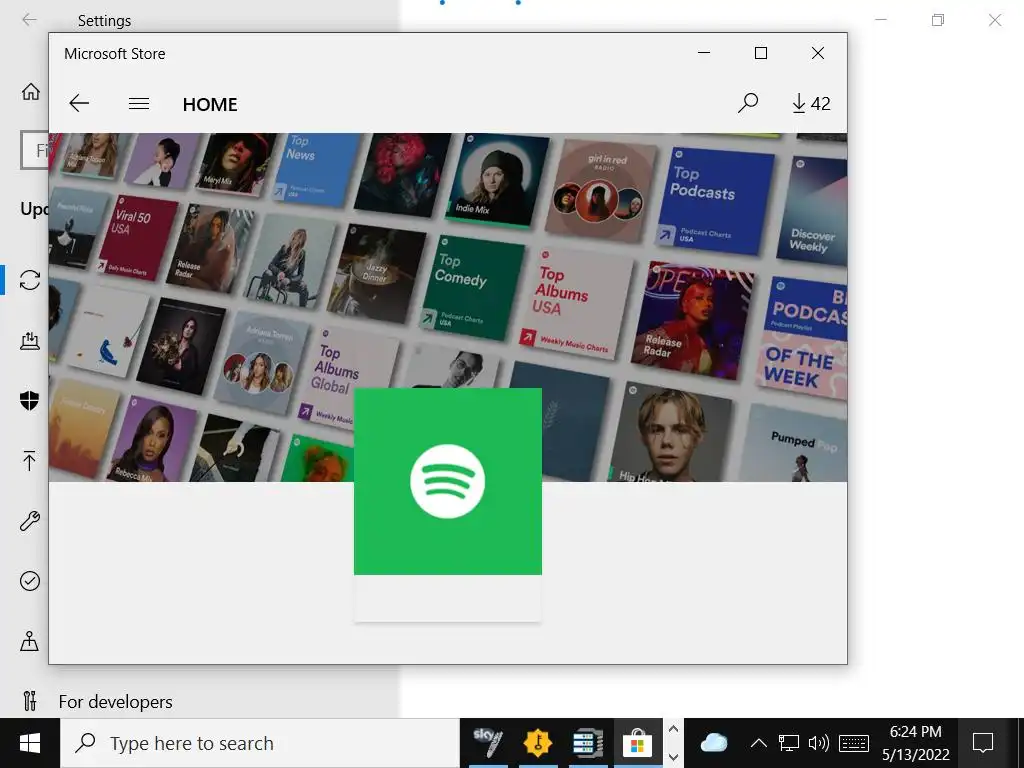The image size is (1024, 768).
Task: Click the taskbar search box
Action: point(260,743)
